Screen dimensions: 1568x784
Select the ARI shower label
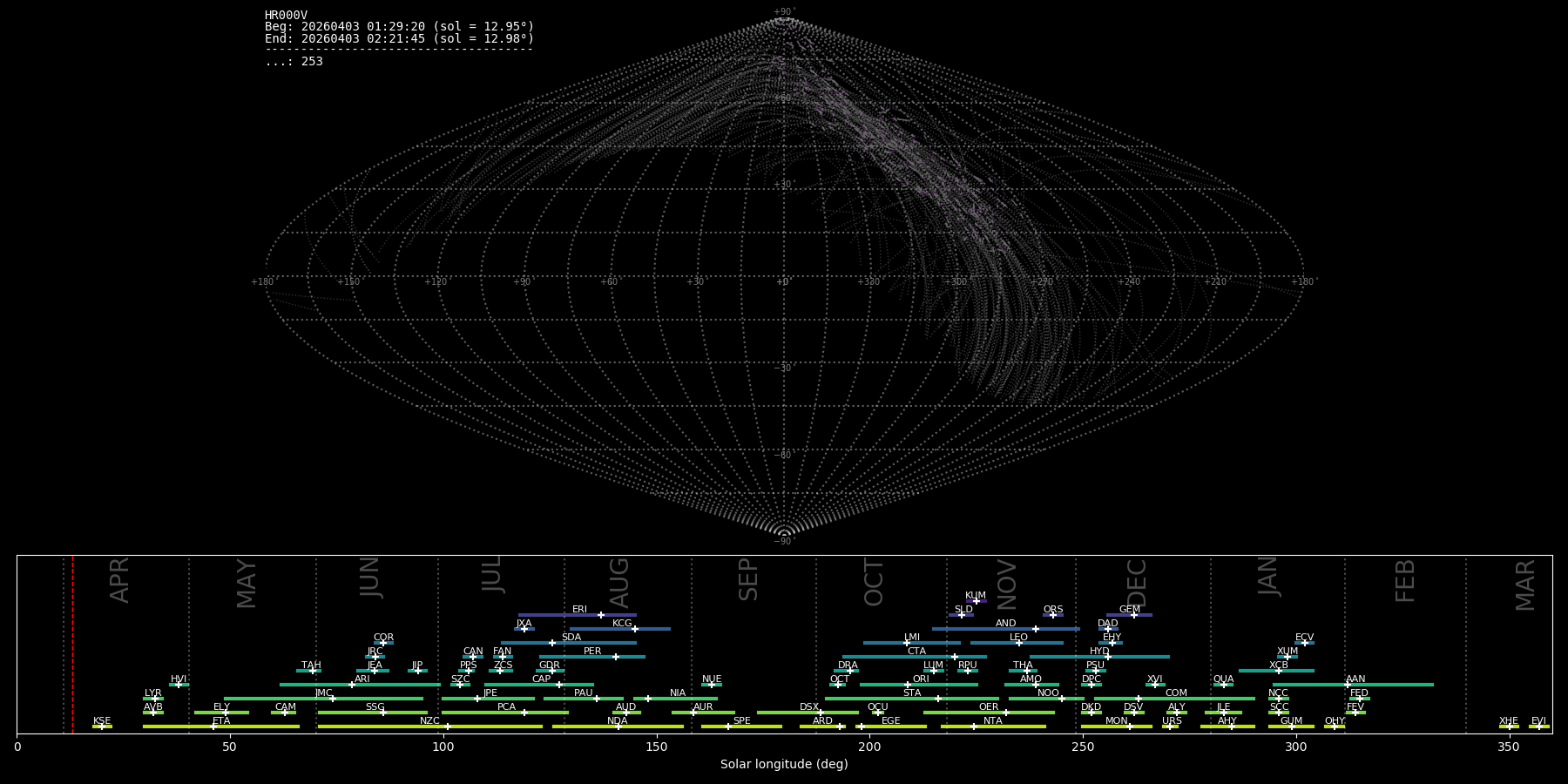pyautogui.click(x=362, y=679)
